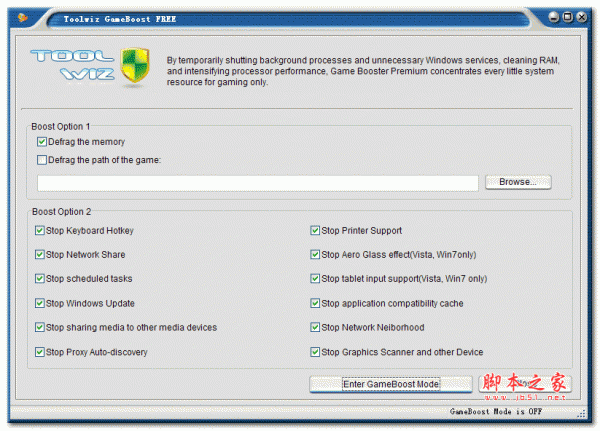Viewport: 600px width, 431px height.
Task: Toggle Stop Windows Update option
Action: 39,304
